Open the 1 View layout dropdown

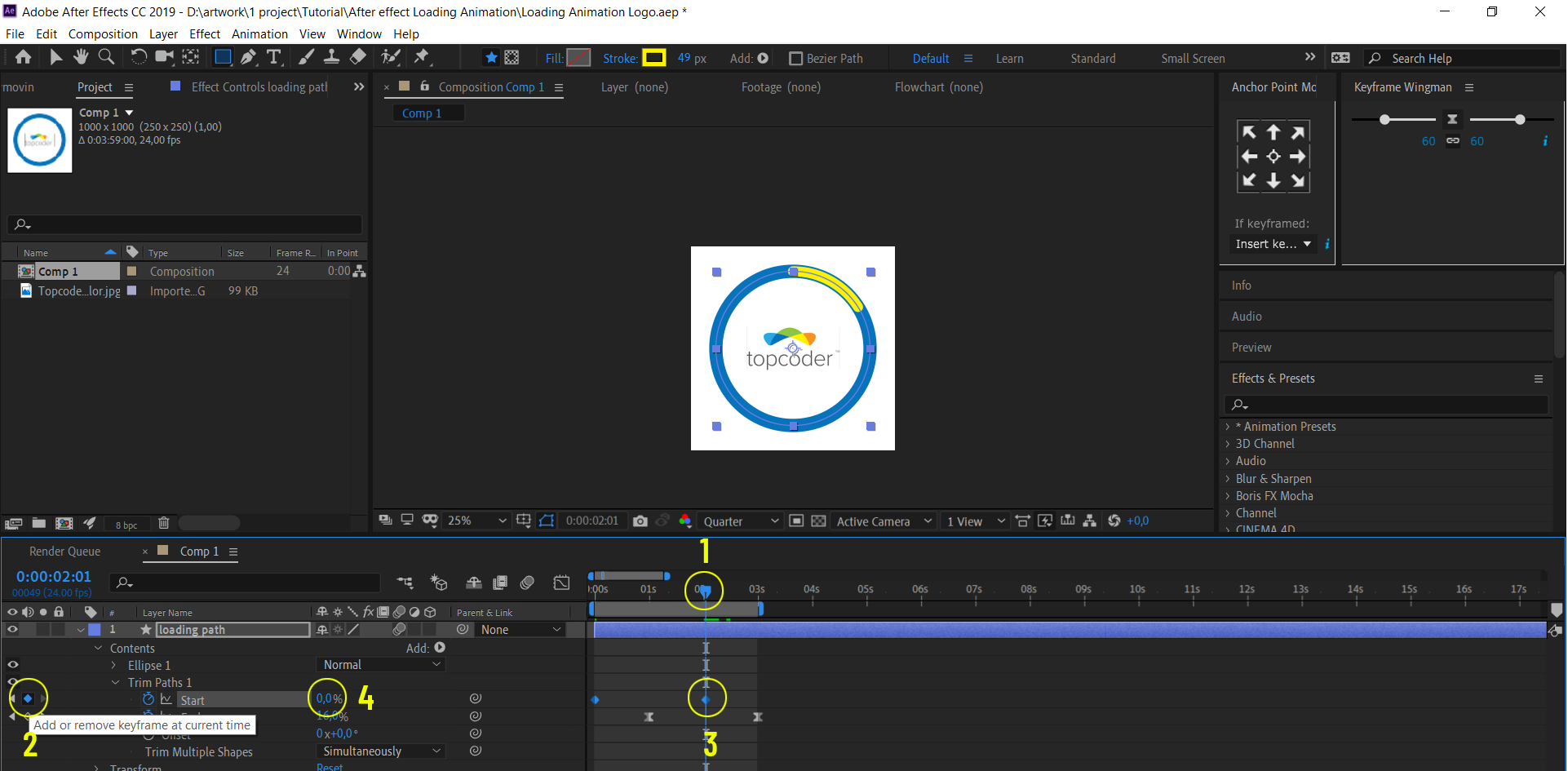975,521
